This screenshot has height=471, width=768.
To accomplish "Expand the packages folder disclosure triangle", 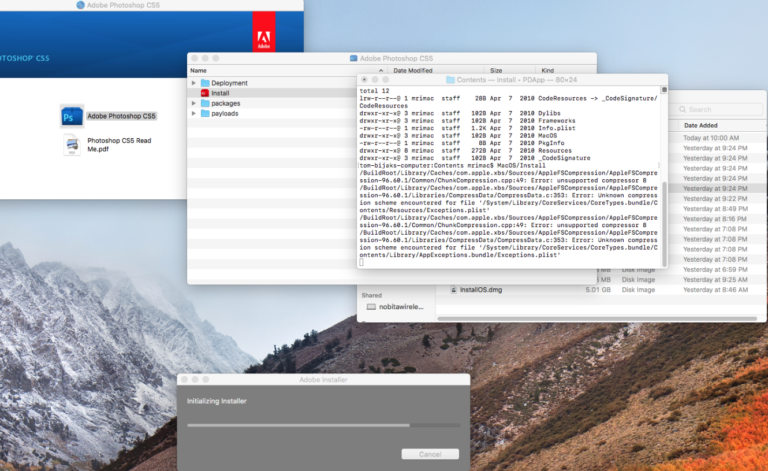I will pyautogui.click(x=194, y=103).
